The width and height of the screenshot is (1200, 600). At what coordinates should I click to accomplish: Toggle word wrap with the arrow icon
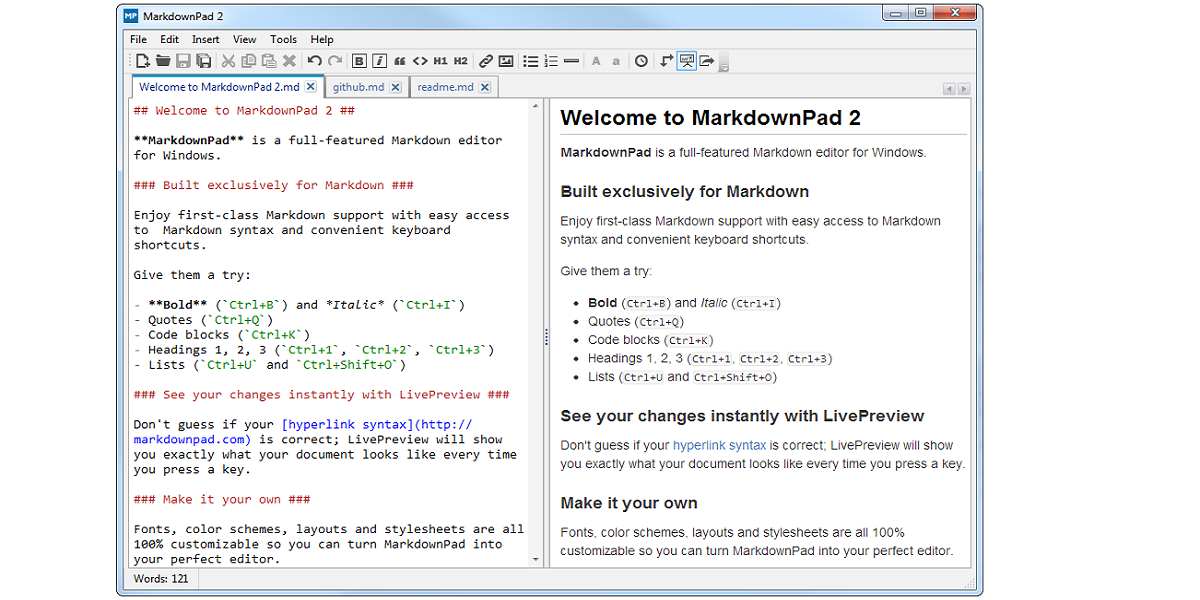click(x=666, y=60)
